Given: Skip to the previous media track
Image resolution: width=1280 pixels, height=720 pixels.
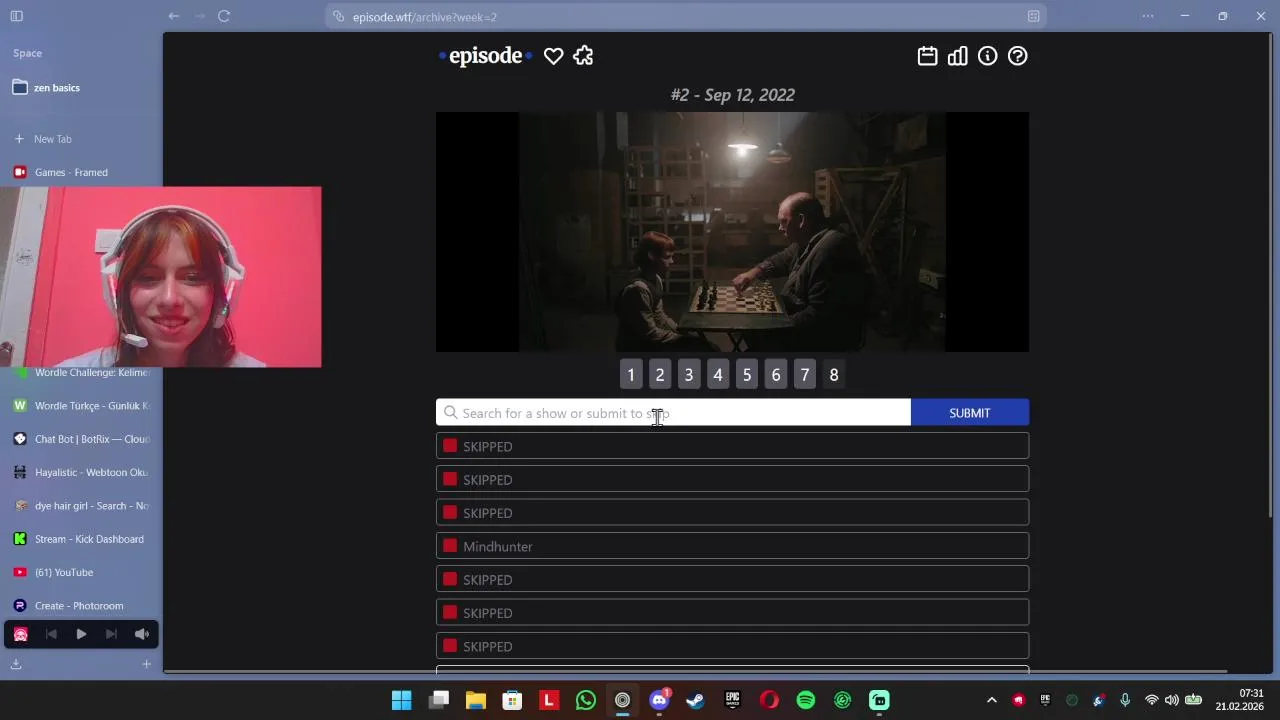Looking at the screenshot, I should click(x=51, y=634).
